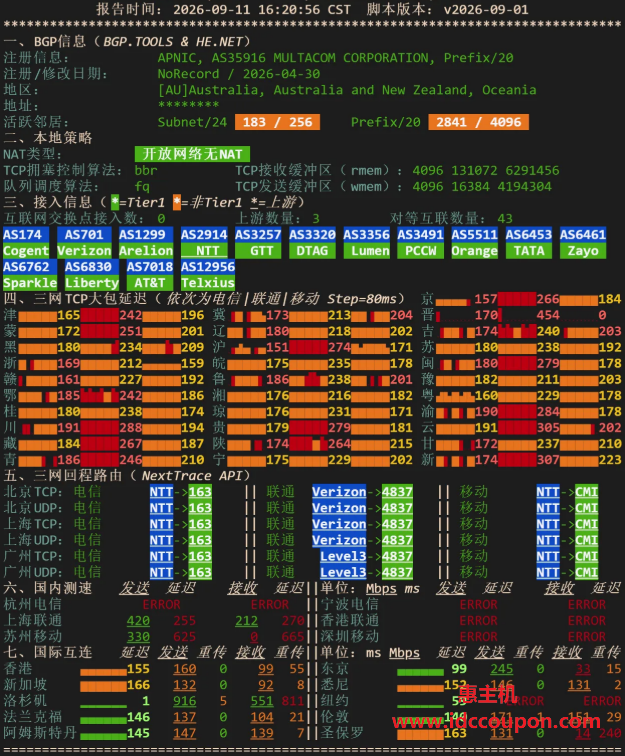Click the AS12956 badge
The width and height of the screenshot is (625, 756).
(x=208, y=267)
